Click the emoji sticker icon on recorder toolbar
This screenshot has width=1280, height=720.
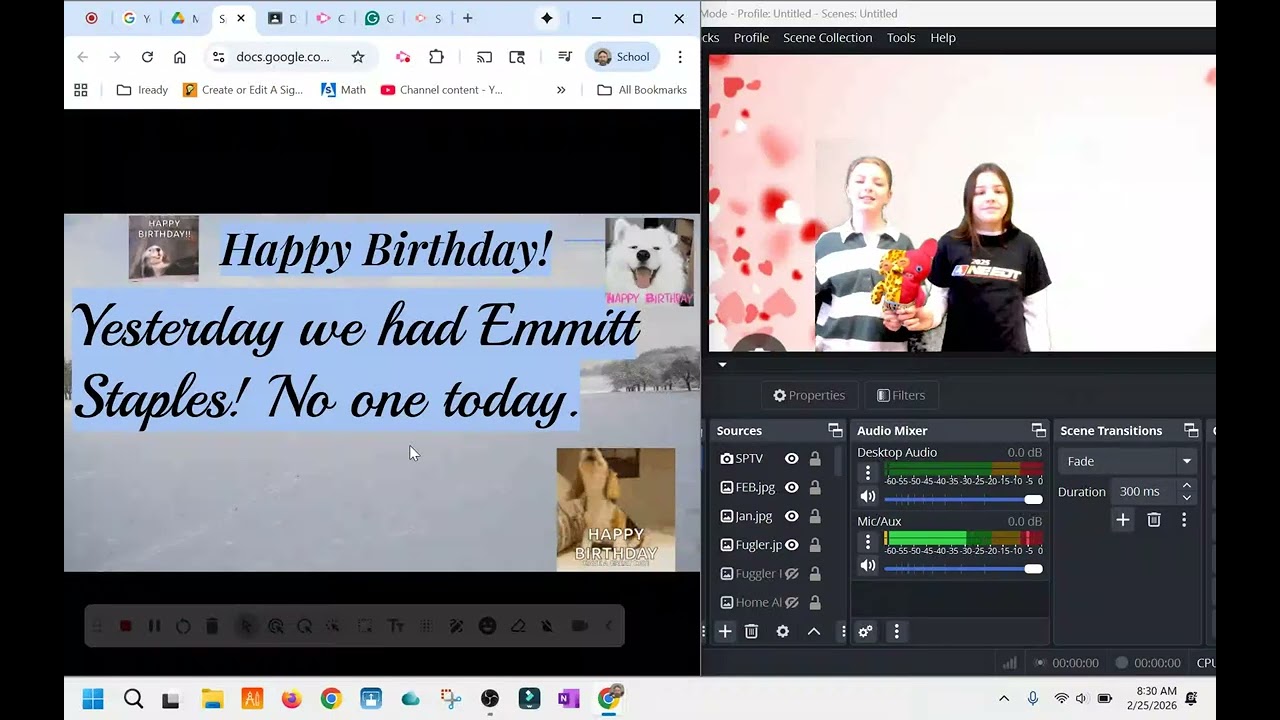tap(488, 626)
